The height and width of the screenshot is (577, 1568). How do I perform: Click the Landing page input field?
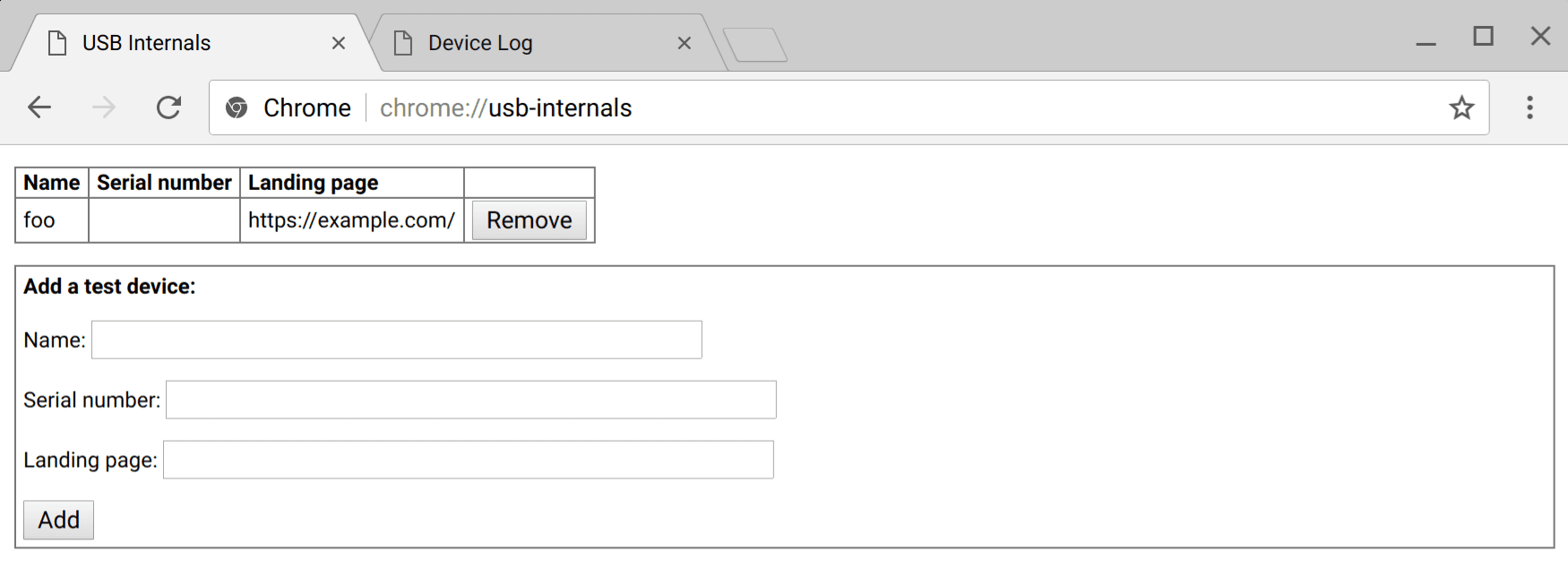(x=468, y=460)
